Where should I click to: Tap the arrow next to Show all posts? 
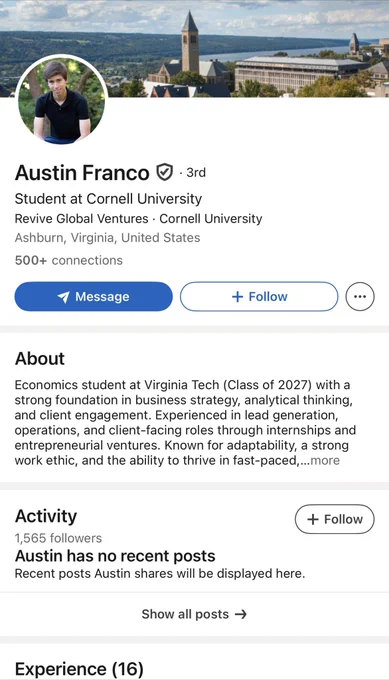tap(241, 614)
